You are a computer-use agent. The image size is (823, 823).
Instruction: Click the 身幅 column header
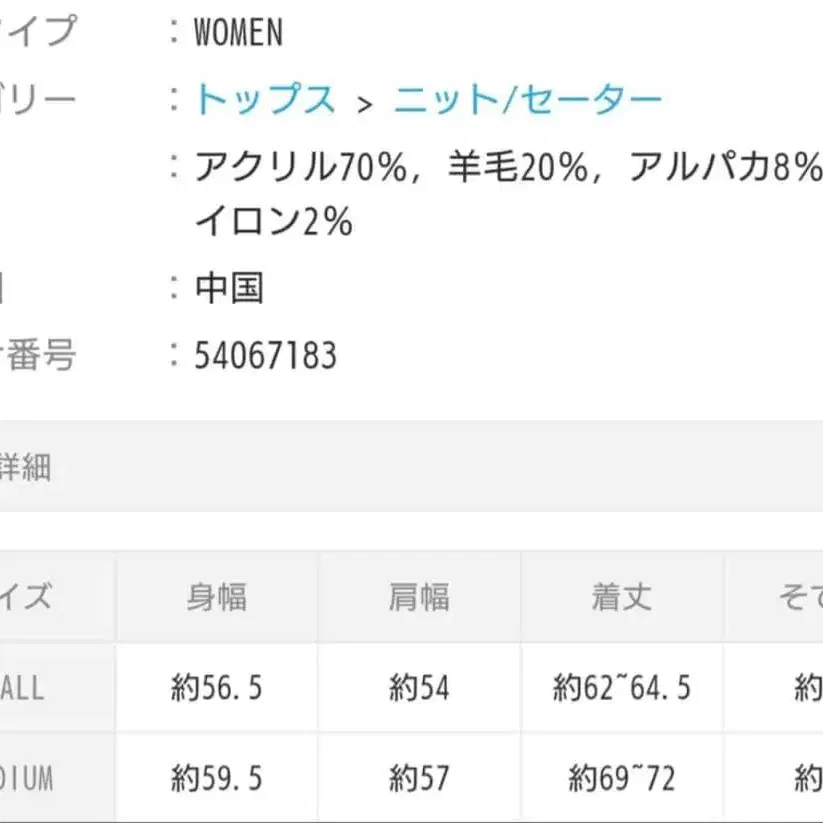[x=217, y=597]
